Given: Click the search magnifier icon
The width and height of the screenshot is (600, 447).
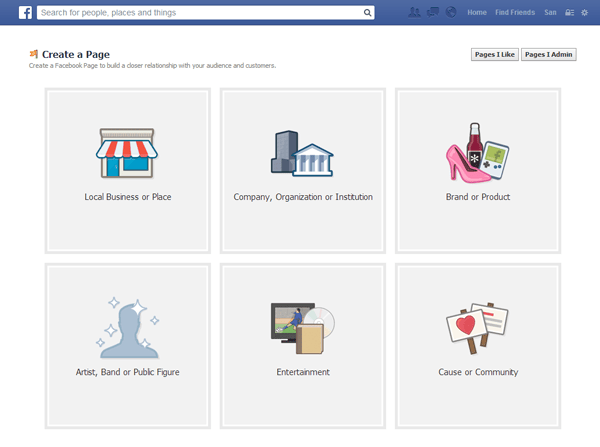Looking at the screenshot, I should click(367, 14).
